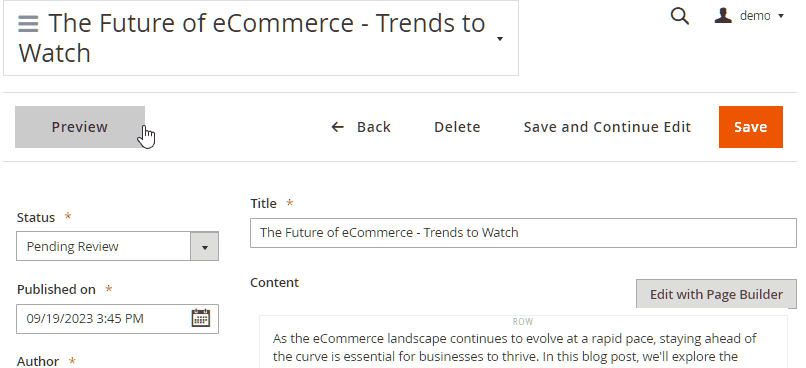Open the Status dropdown arrow button
Image resolution: width=806 pixels, height=368 pixels.
(205, 246)
